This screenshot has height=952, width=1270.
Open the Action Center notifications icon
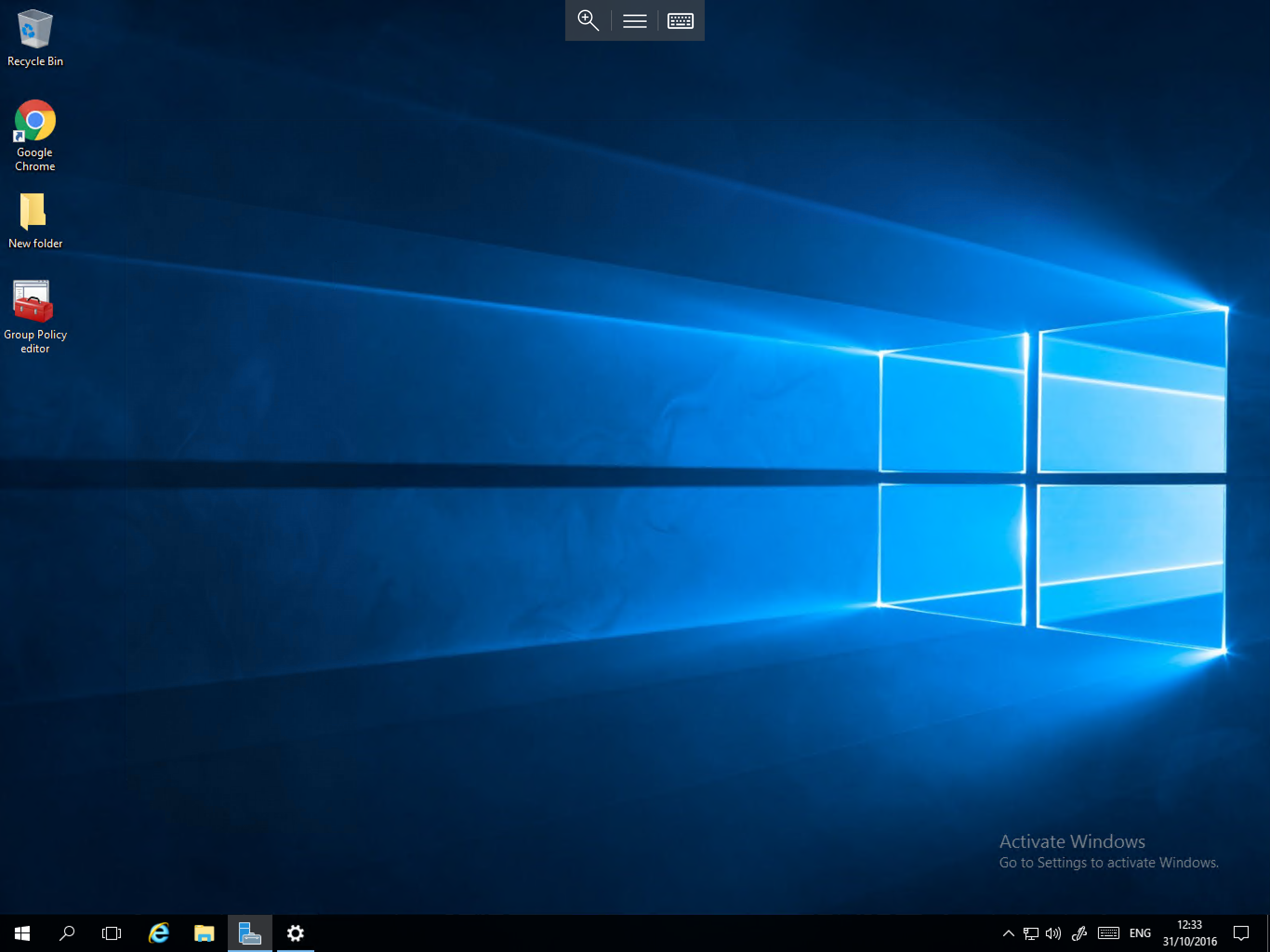[x=1241, y=933]
